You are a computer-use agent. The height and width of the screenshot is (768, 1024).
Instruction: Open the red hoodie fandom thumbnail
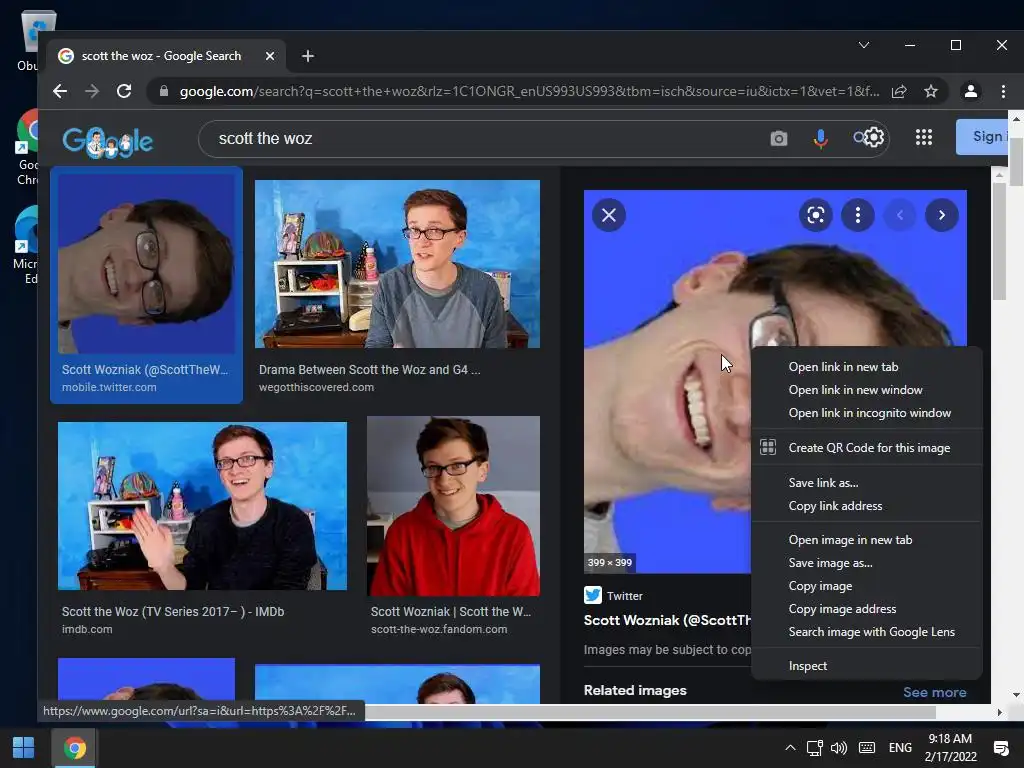click(453, 506)
